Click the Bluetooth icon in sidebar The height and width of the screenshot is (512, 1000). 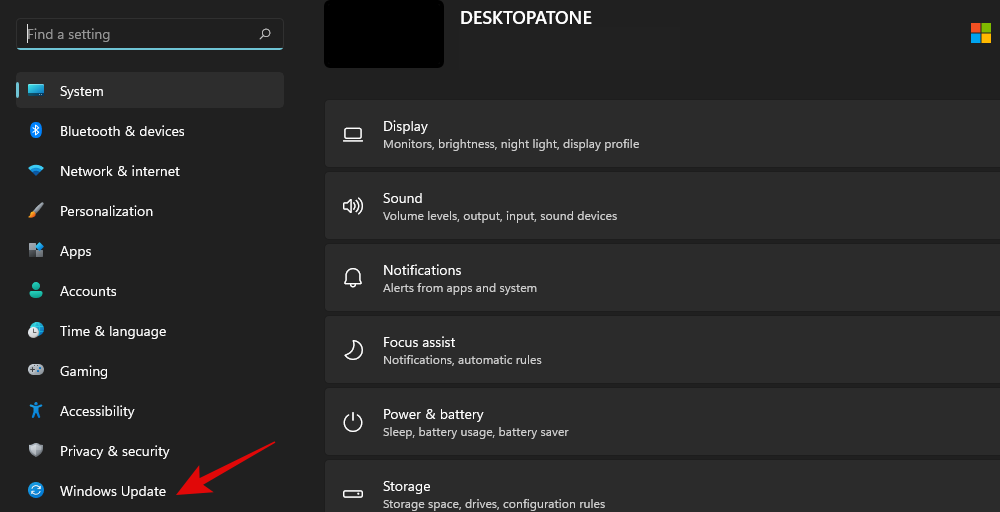click(x=36, y=131)
